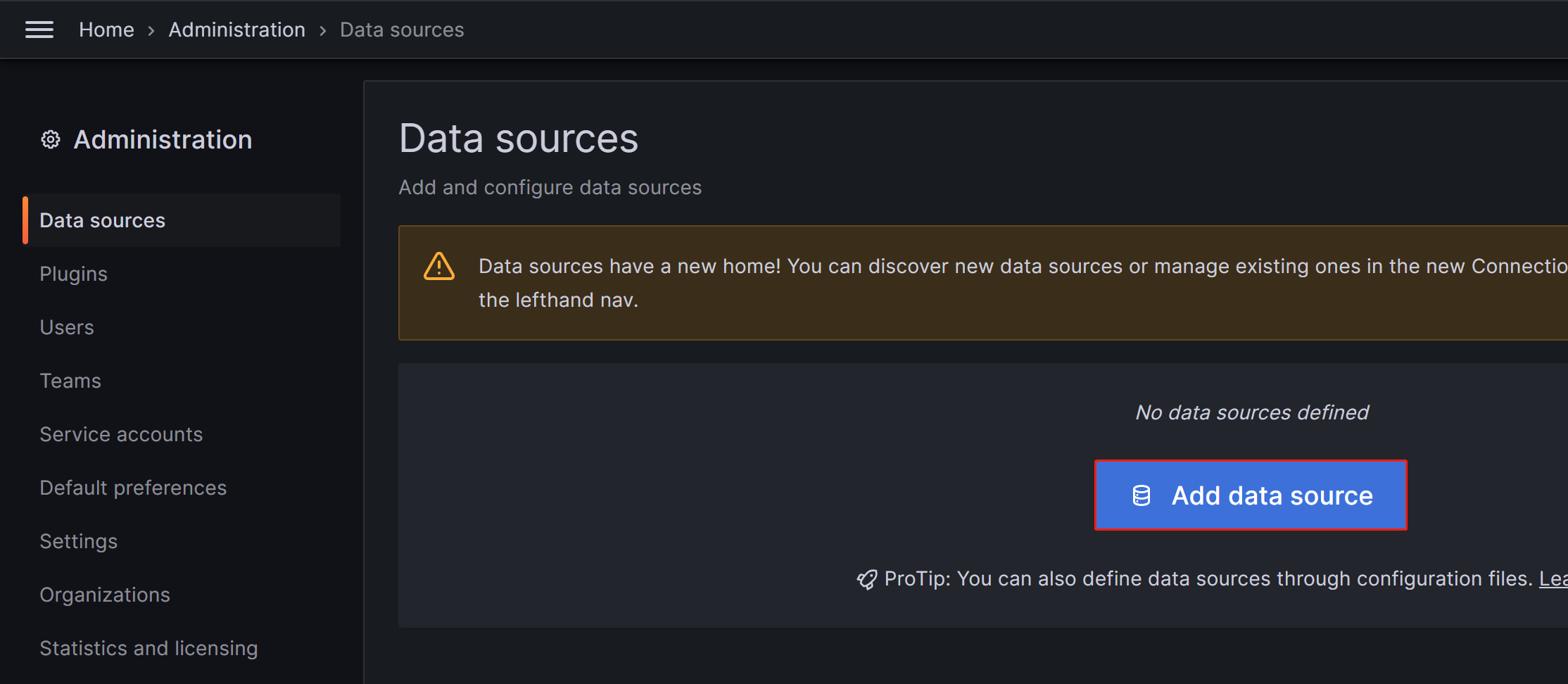Click the database icon in Add button
This screenshot has height=684, width=1568.
pos(1141,496)
